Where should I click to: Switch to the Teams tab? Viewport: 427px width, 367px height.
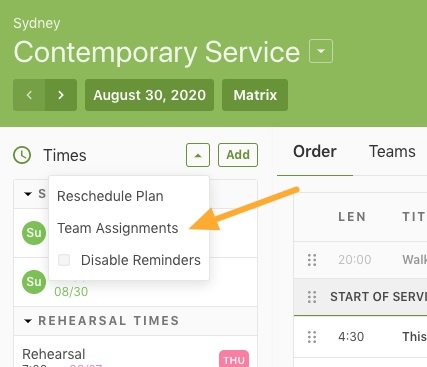392,152
